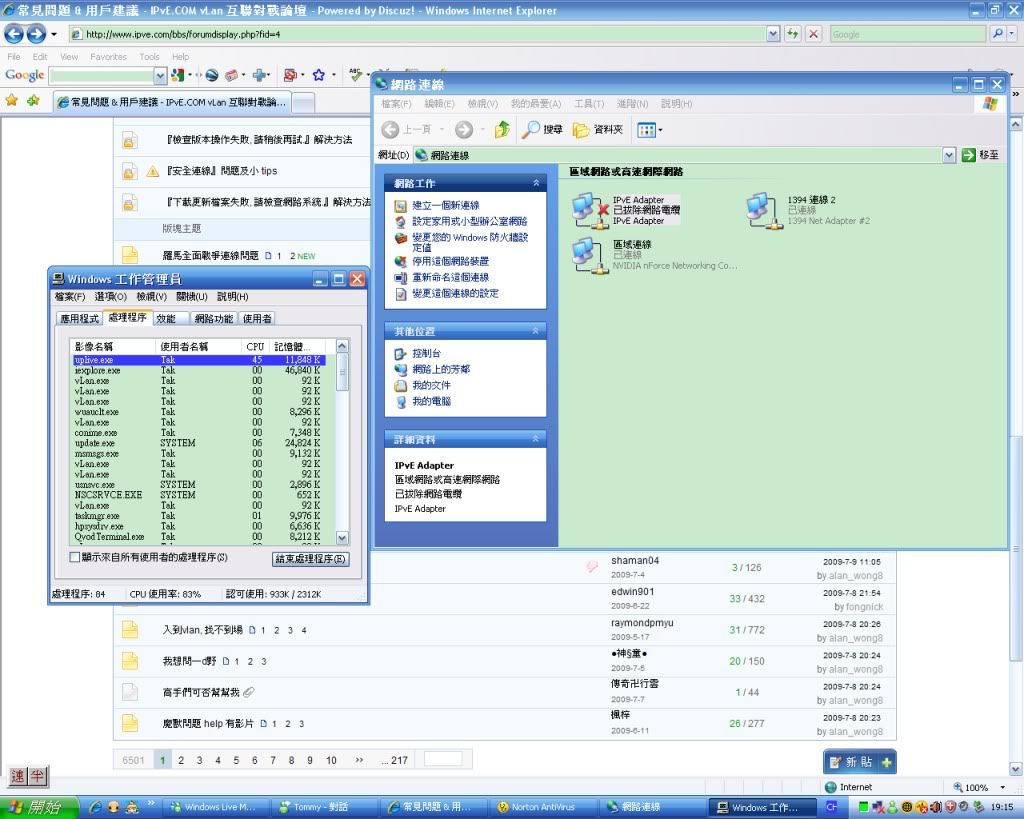This screenshot has width=1024, height=819.
Task: Click the 結束處理程序 button
Action: pos(310,559)
